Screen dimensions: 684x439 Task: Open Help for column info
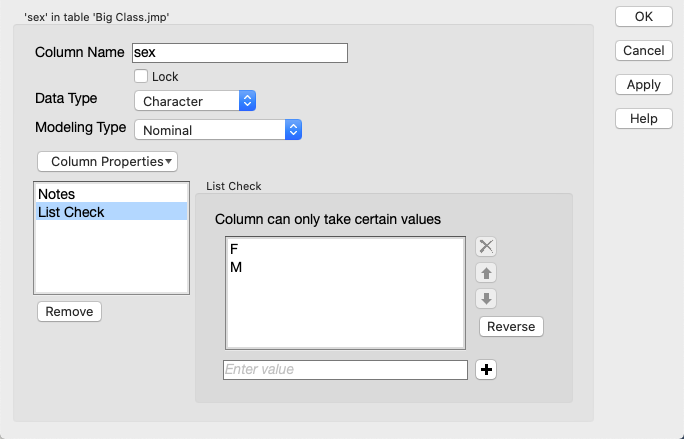tap(644, 119)
